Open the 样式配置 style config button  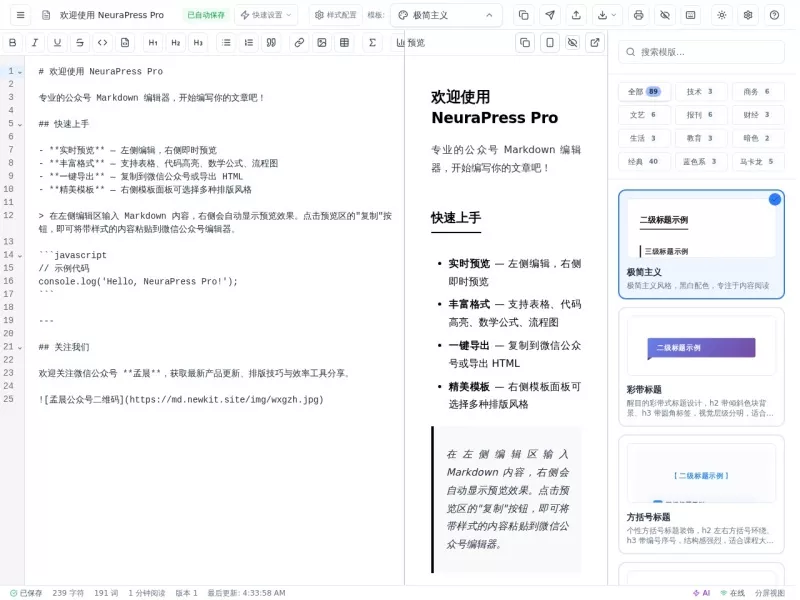coord(335,15)
